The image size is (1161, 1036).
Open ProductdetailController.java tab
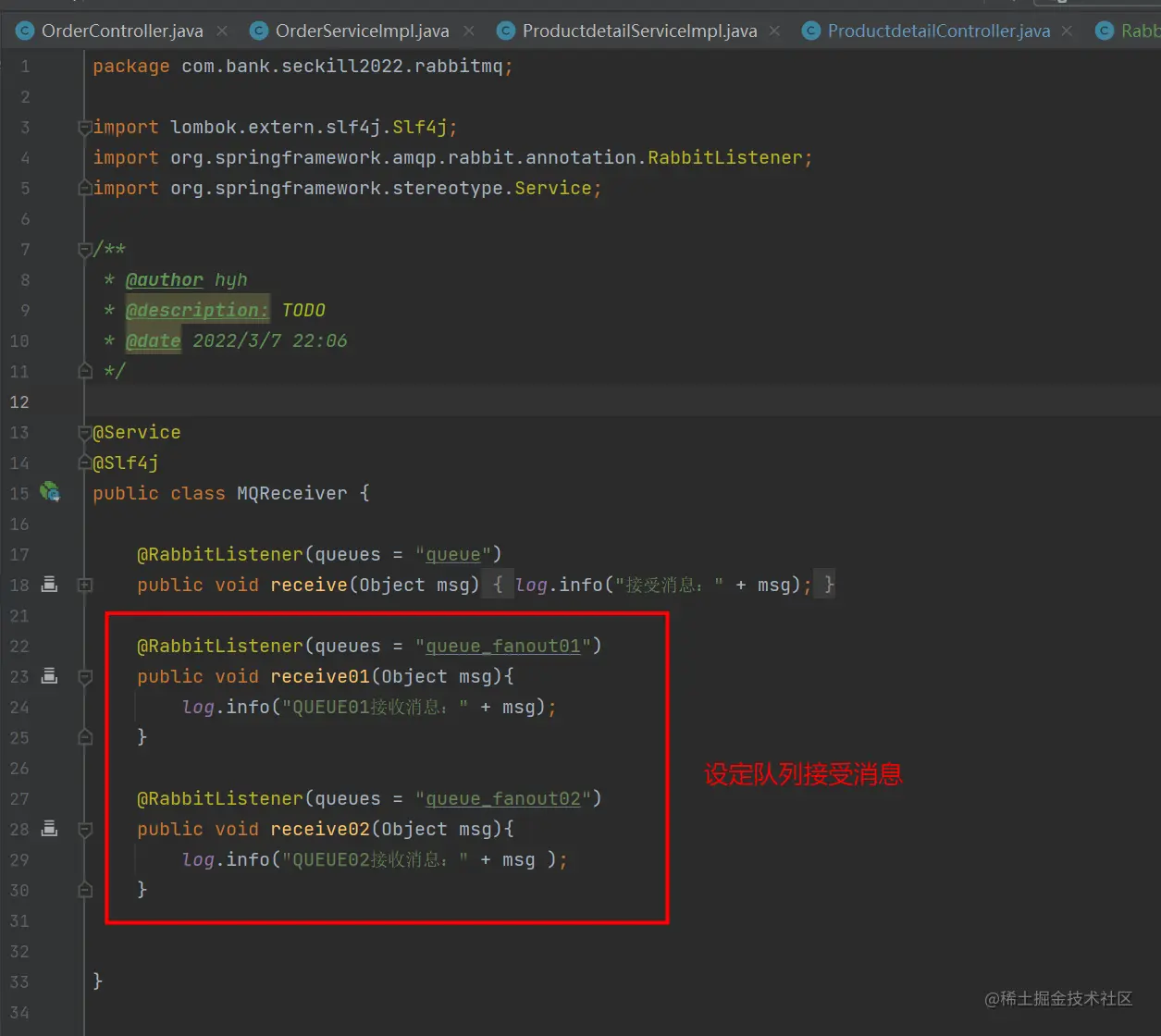pyautogui.click(x=939, y=31)
